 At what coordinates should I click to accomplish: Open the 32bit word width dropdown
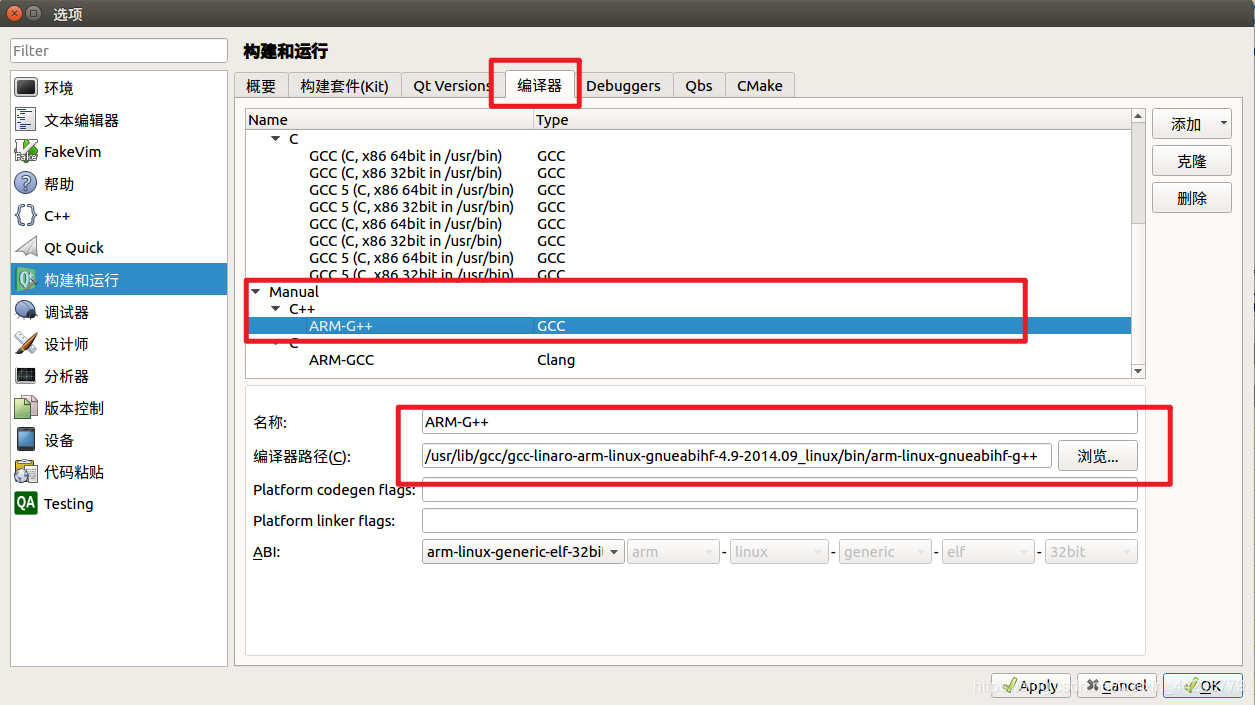[x=1091, y=552]
